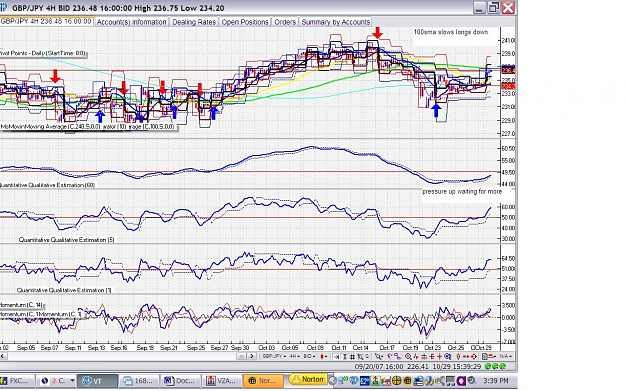Click the chart horizontal scrollbar thumb
Screen dimensions: 625x391
pos(241,356)
